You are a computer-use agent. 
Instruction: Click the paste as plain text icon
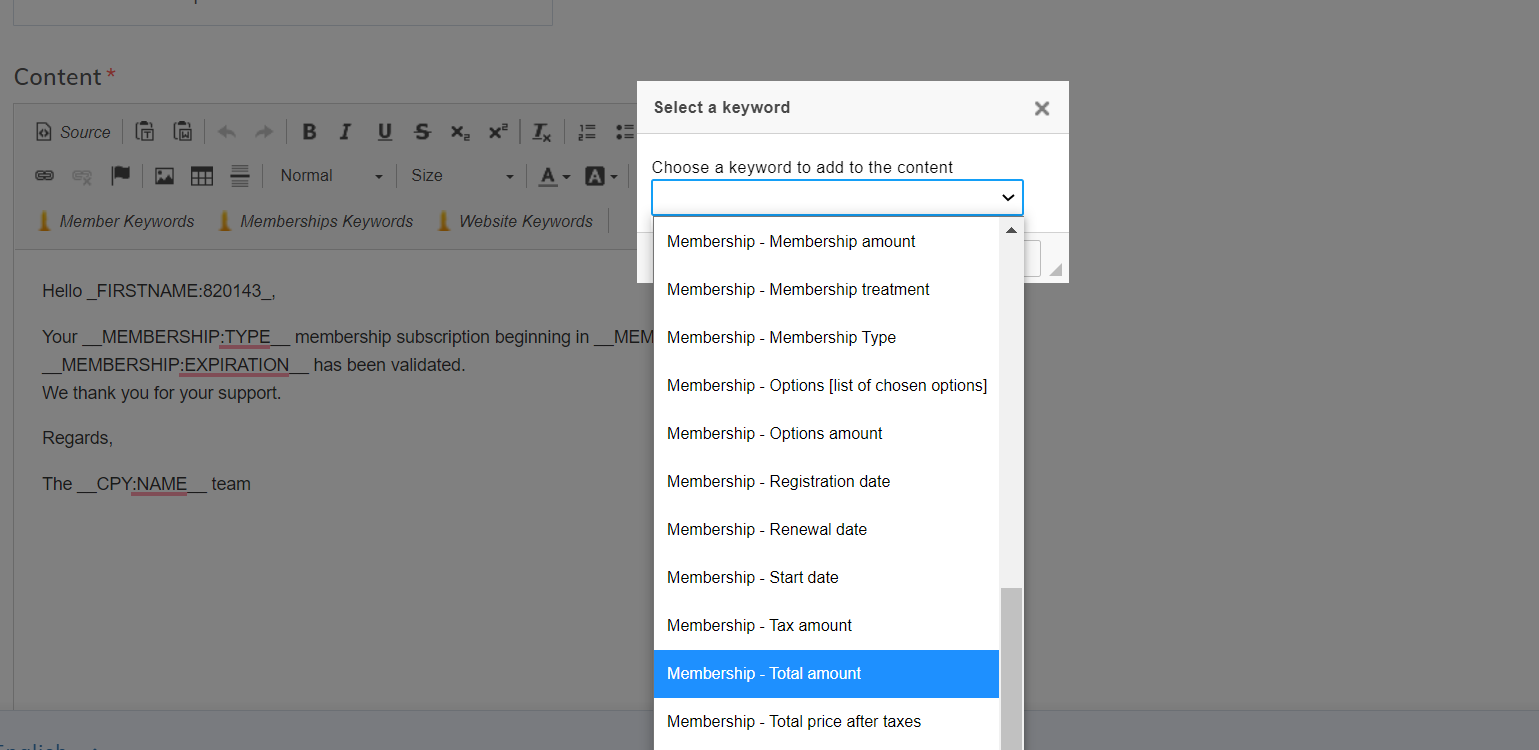(145, 132)
